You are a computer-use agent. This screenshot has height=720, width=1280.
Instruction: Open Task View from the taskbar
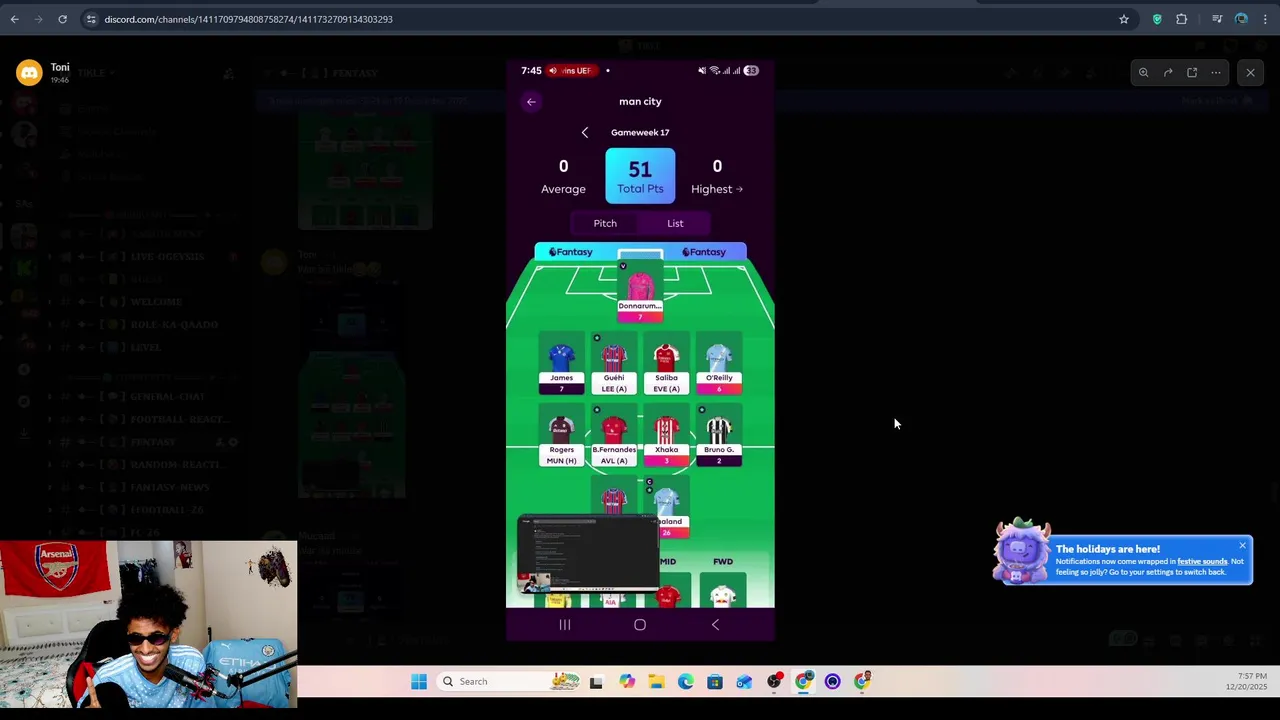(596, 682)
